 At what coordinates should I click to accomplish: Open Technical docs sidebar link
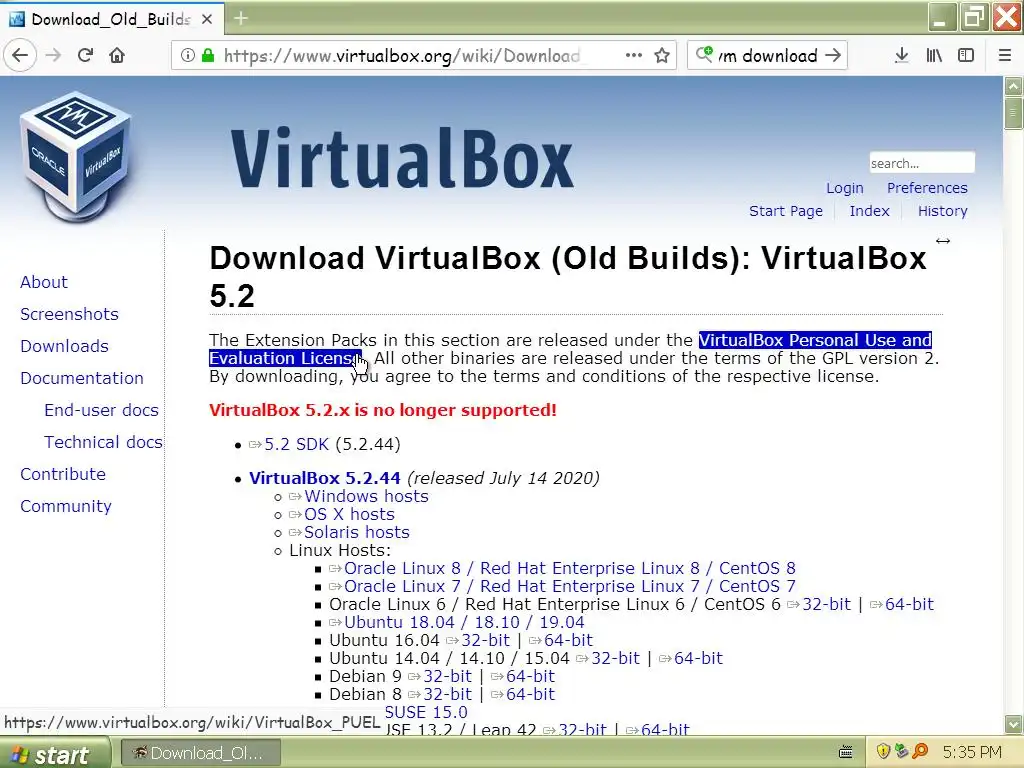pyautogui.click(x=103, y=442)
